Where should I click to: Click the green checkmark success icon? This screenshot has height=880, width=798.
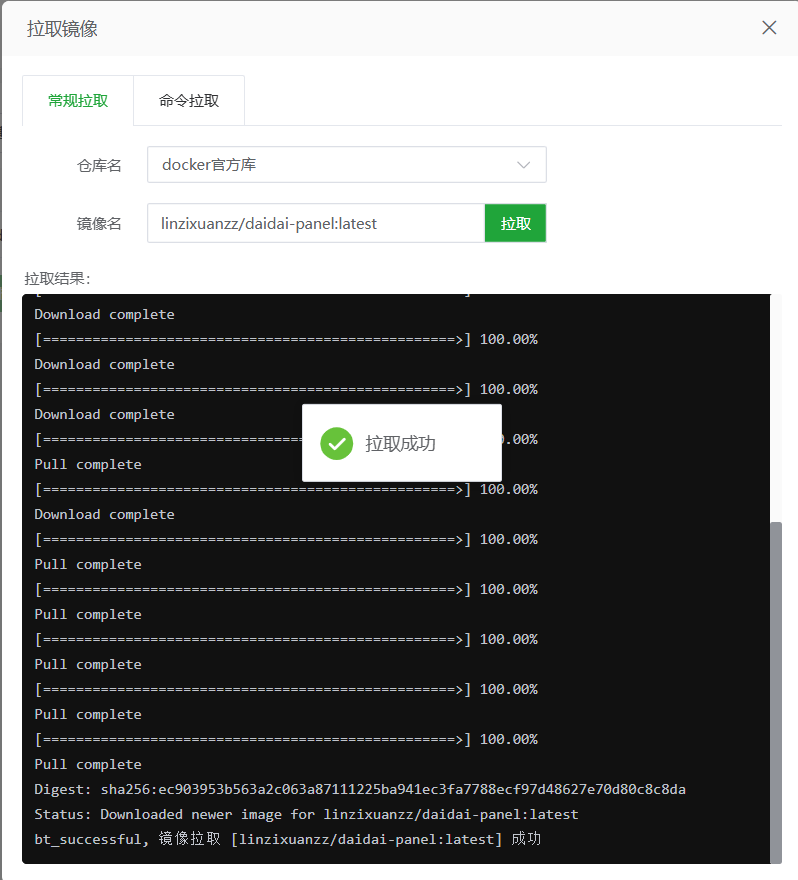point(337,443)
